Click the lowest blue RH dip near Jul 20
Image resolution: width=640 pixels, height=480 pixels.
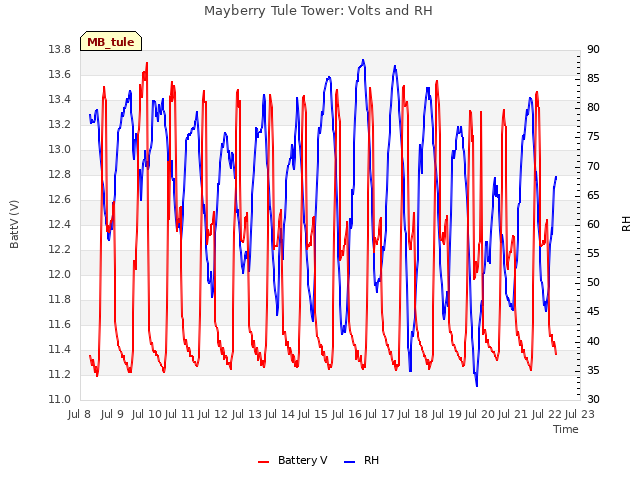[476, 385]
